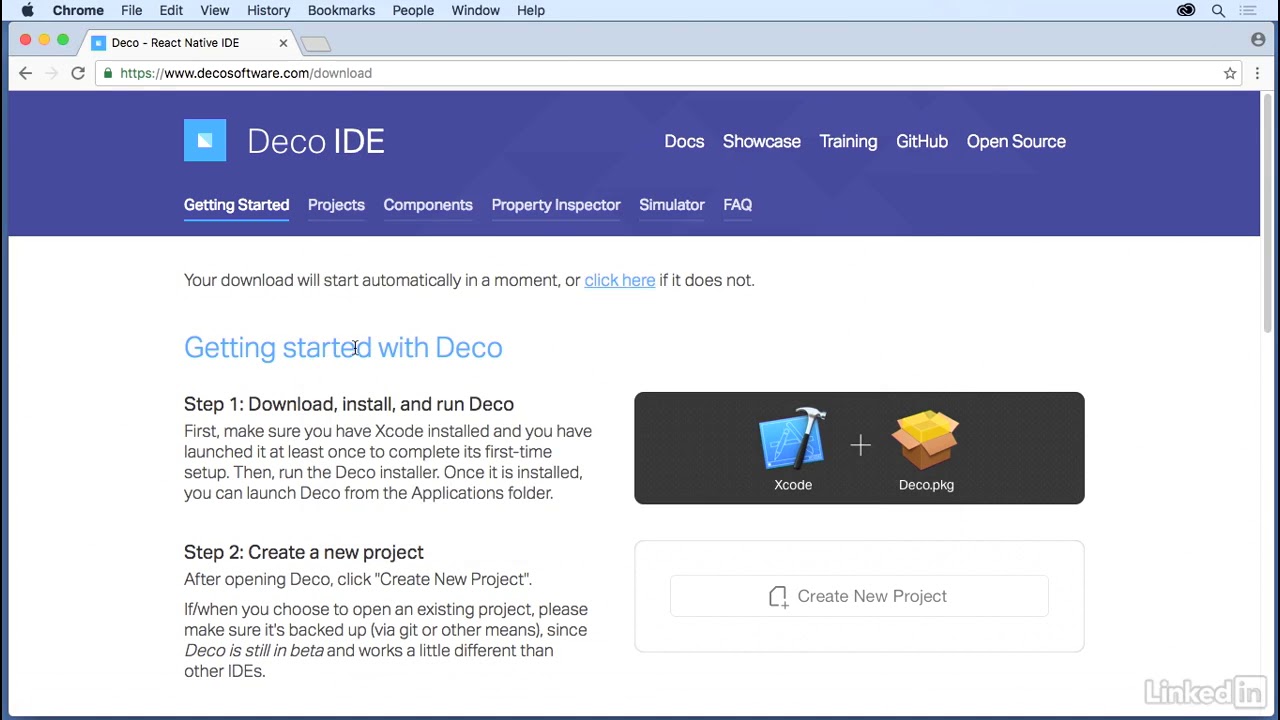
Task: Open the Edit menu
Action: click(171, 10)
